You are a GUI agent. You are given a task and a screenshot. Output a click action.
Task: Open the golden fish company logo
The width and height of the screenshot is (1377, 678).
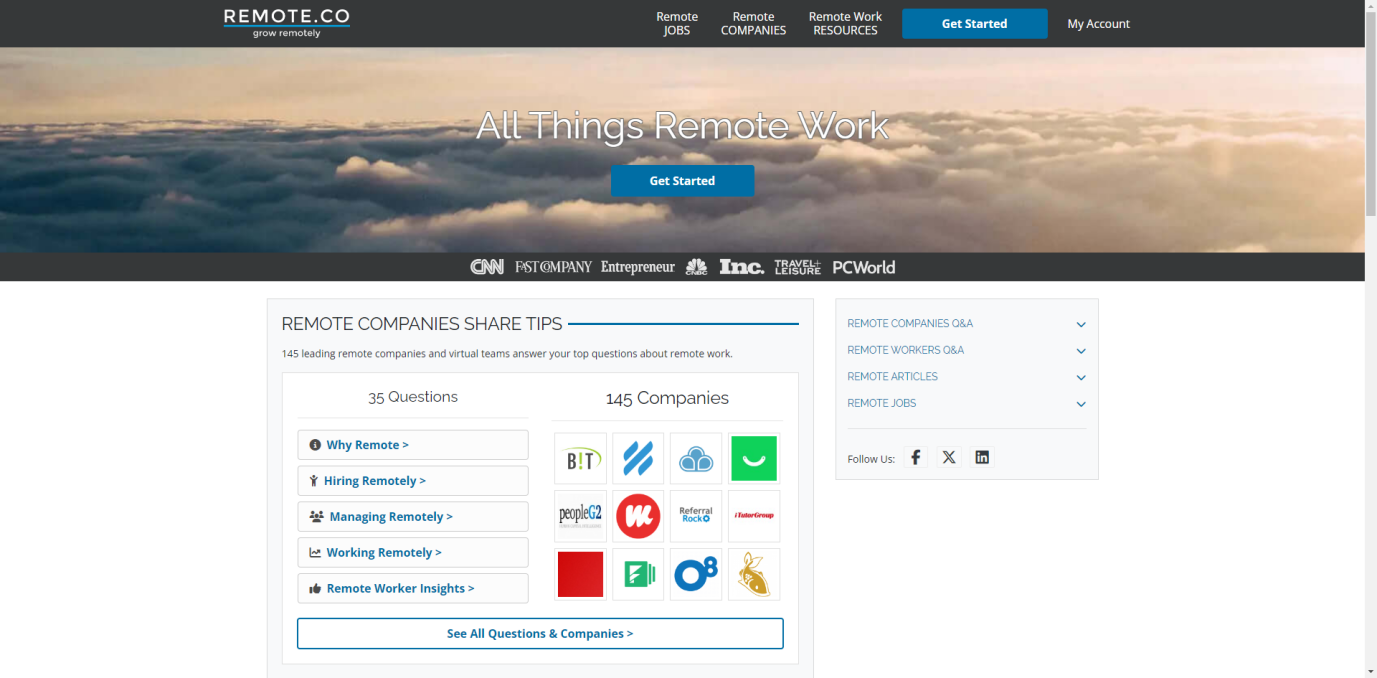(x=754, y=574)
